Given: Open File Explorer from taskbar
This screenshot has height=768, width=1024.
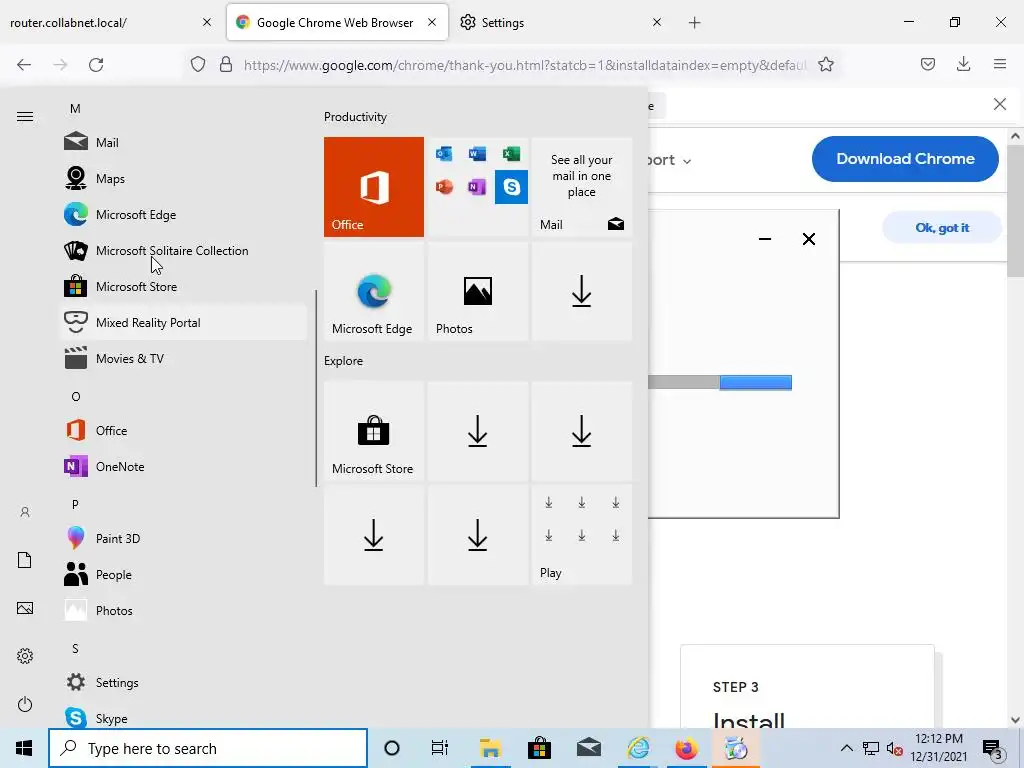Looking at the screenshot, I should pos(490,748).
